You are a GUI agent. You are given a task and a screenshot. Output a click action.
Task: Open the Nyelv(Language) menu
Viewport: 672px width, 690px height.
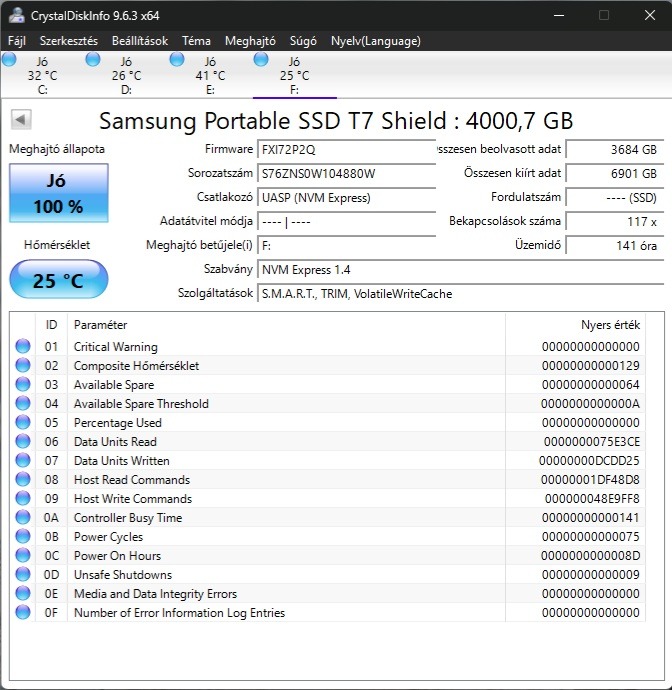[376, 41]
